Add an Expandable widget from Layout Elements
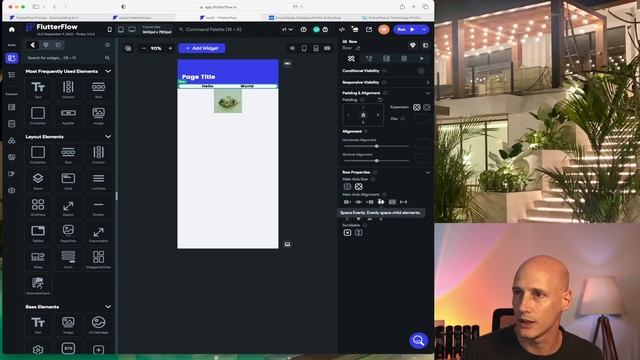The image size is (640, 360). [98, 233]
